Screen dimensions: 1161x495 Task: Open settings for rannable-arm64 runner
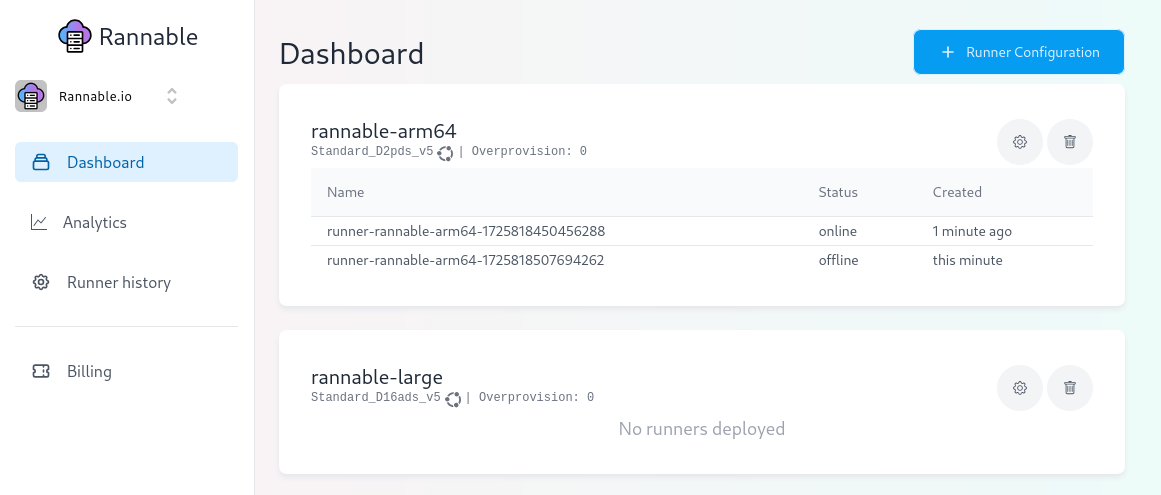pos(1020,142)
